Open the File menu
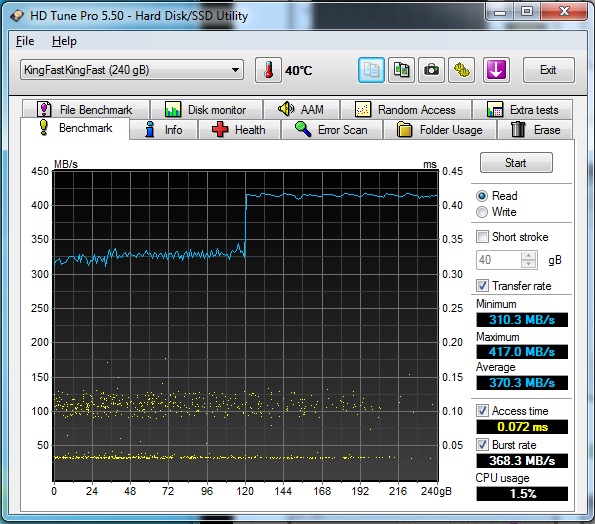595x524 pixels. (25, 41)
